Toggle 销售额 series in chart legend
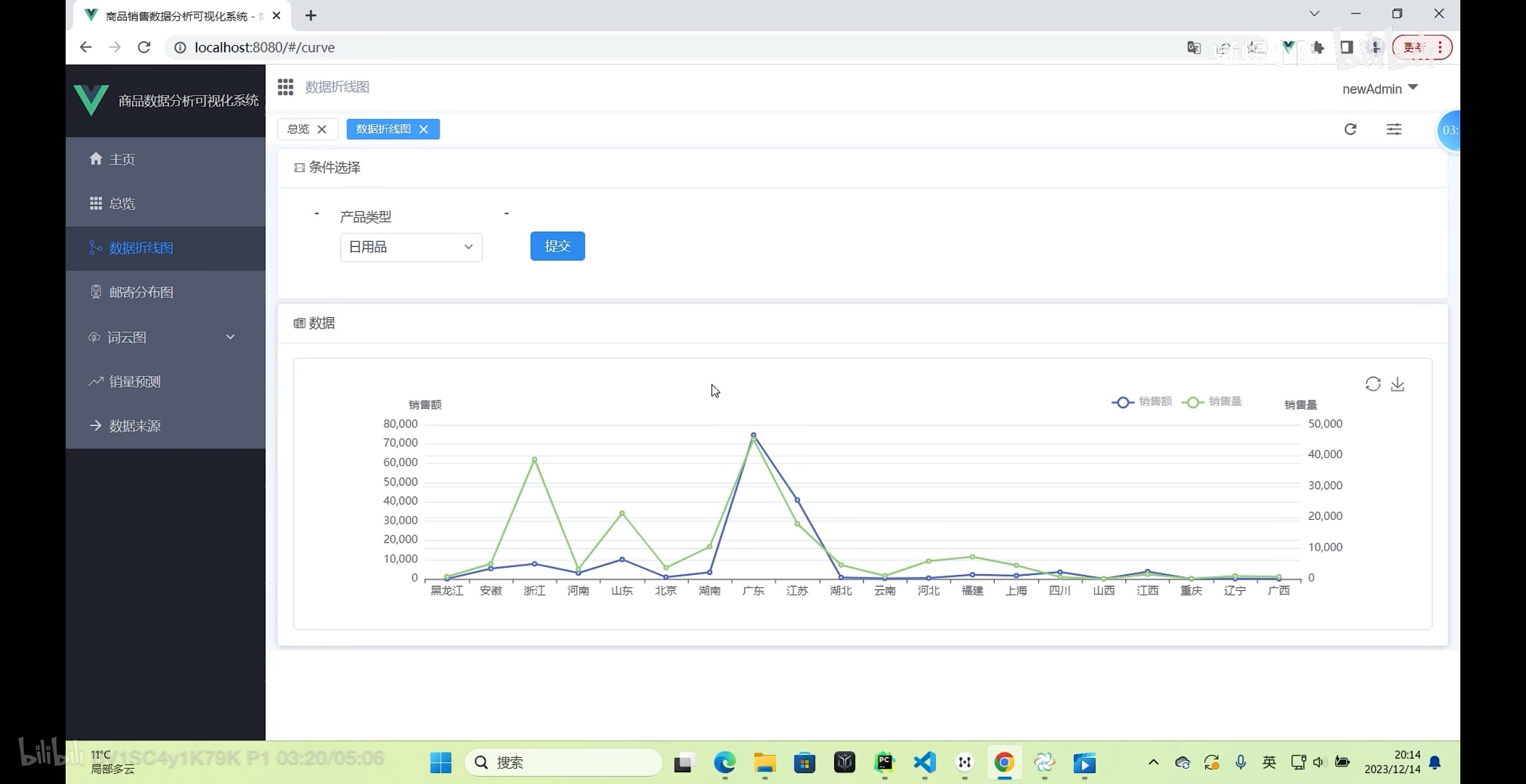 [x=1142, y=402]
